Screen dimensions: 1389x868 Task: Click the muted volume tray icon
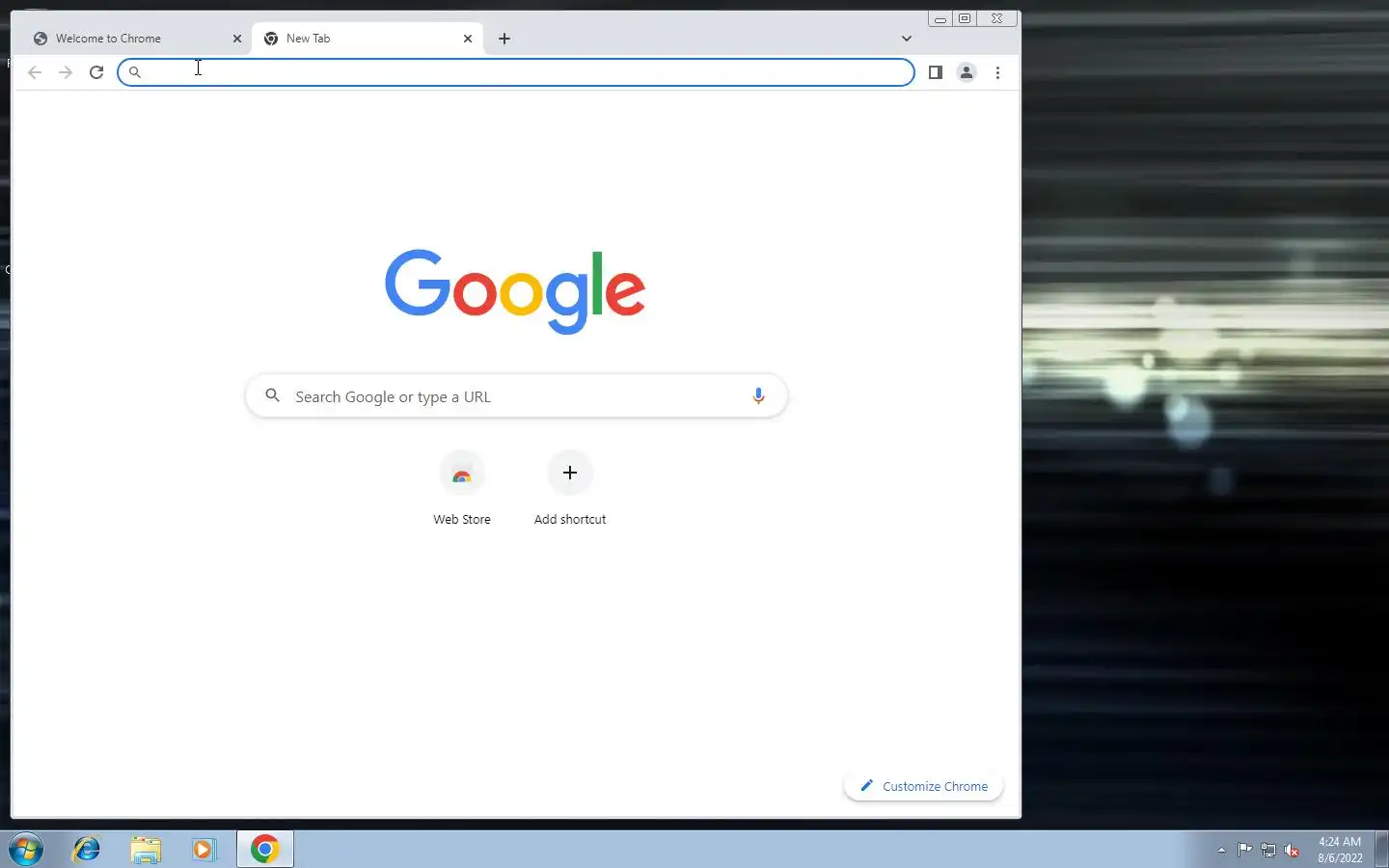[1293, 850]
